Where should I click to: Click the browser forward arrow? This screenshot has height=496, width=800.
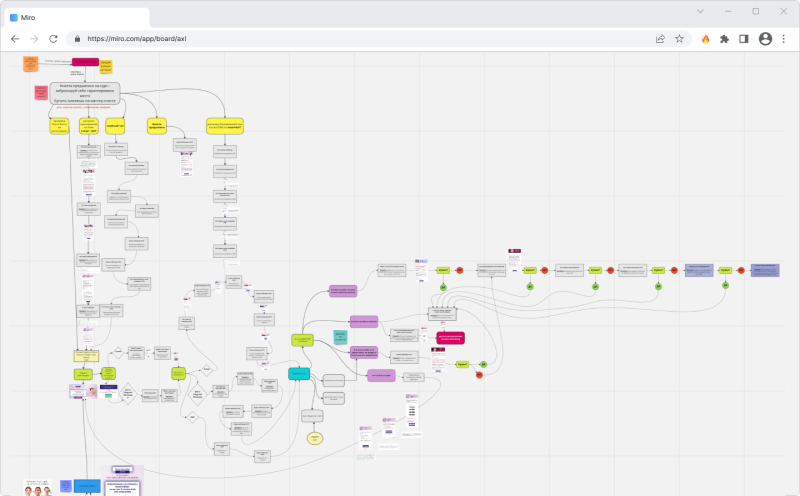pyautogui.click(x=34, y=39)
